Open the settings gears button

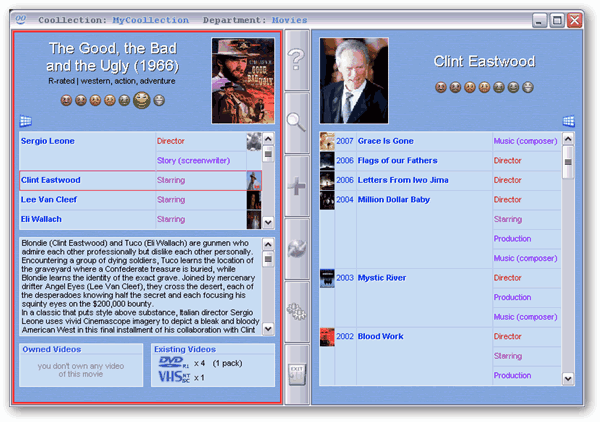pyautogui.click(x=297, y=311)
